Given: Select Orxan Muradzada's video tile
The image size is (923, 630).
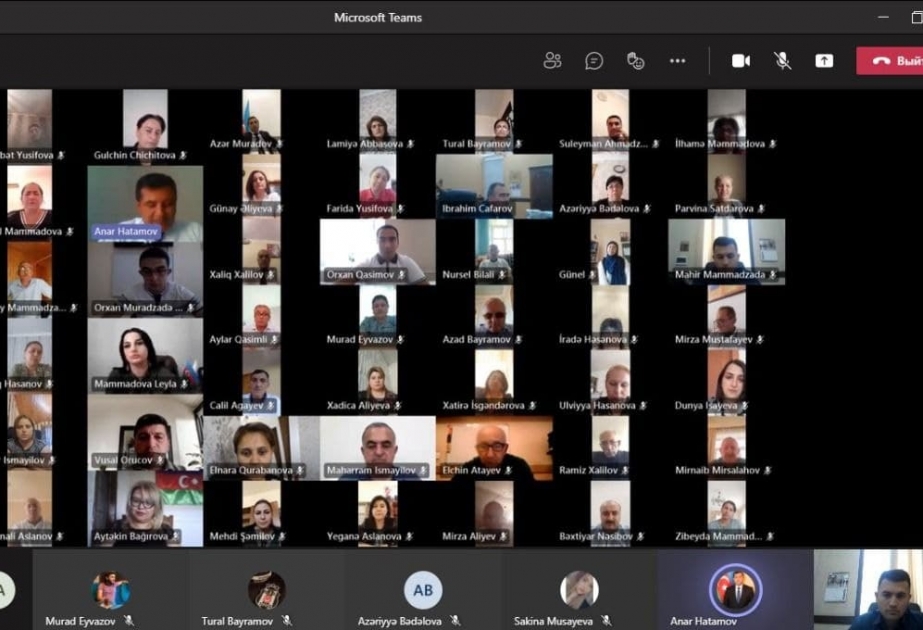Looking at the screenshot, I should (x=145, y=280).
